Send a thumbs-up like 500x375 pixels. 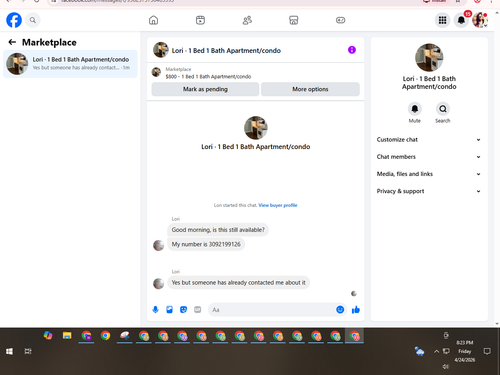[x=356, y=310]
